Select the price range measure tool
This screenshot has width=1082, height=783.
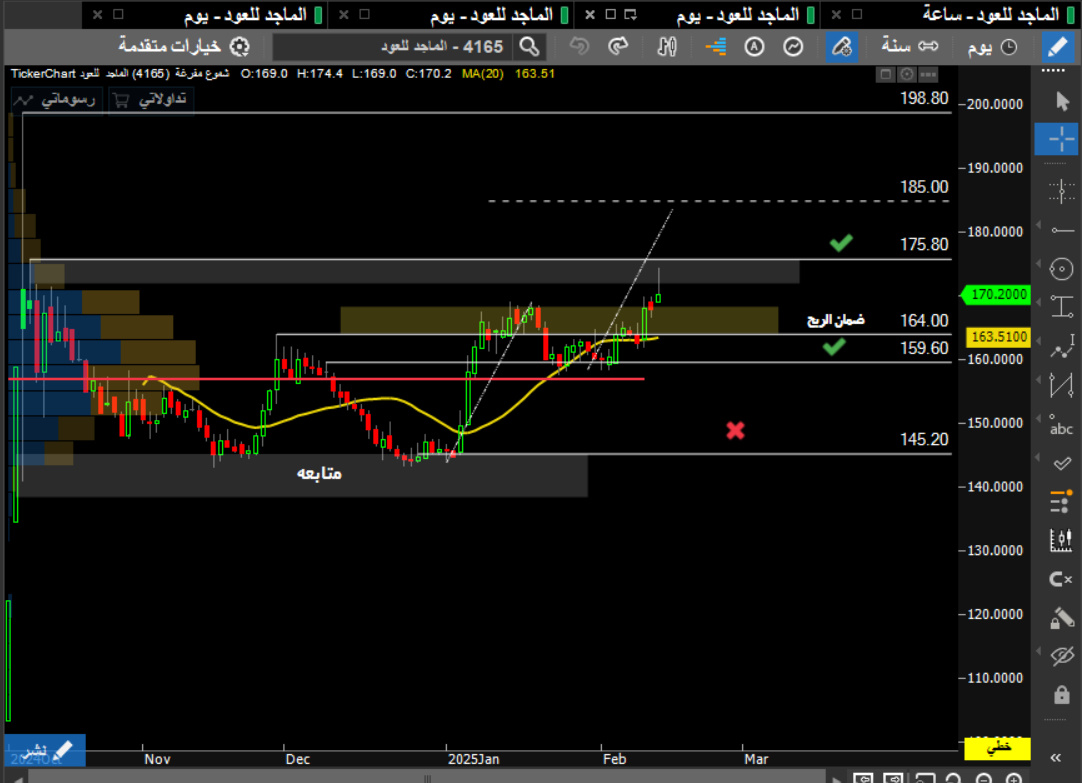point(1061,306)
